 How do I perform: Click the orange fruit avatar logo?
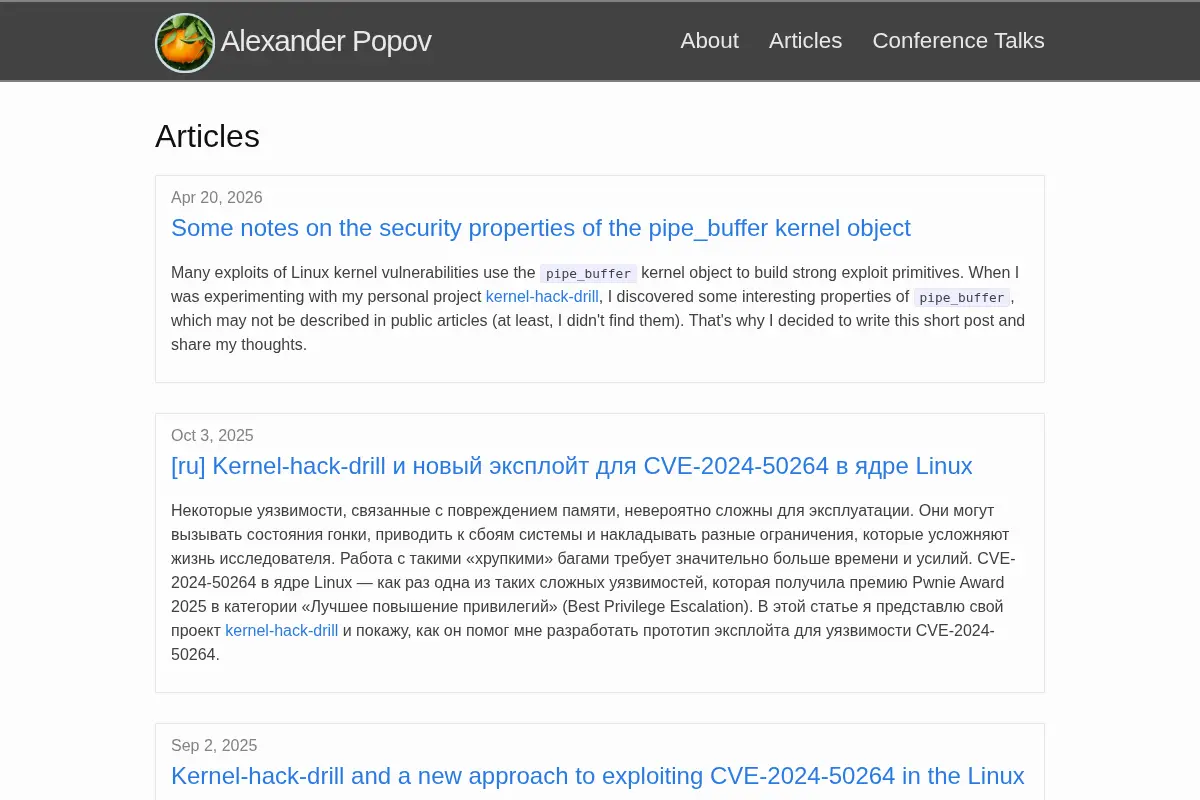pos(185,43)
